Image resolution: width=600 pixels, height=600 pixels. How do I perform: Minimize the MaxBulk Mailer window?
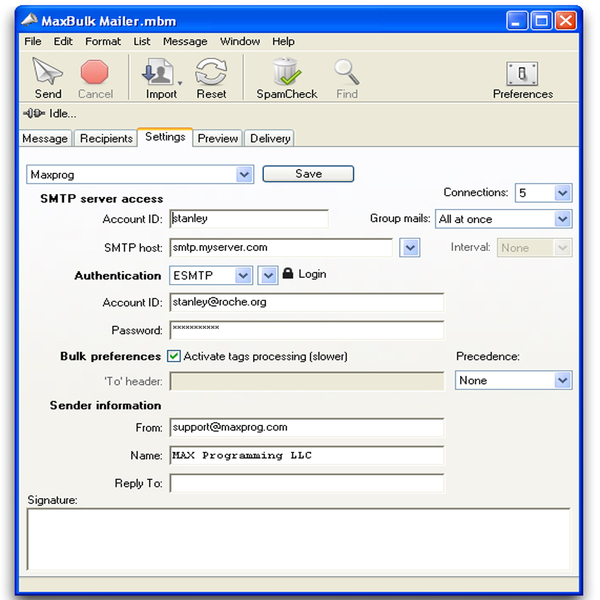click(x=517, y=21)
